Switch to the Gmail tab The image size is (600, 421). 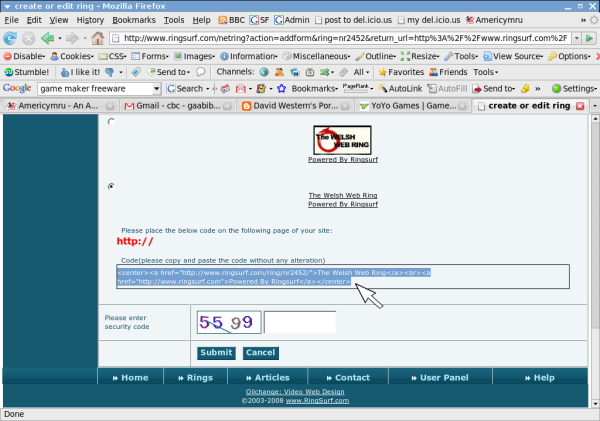click(178, 106)
